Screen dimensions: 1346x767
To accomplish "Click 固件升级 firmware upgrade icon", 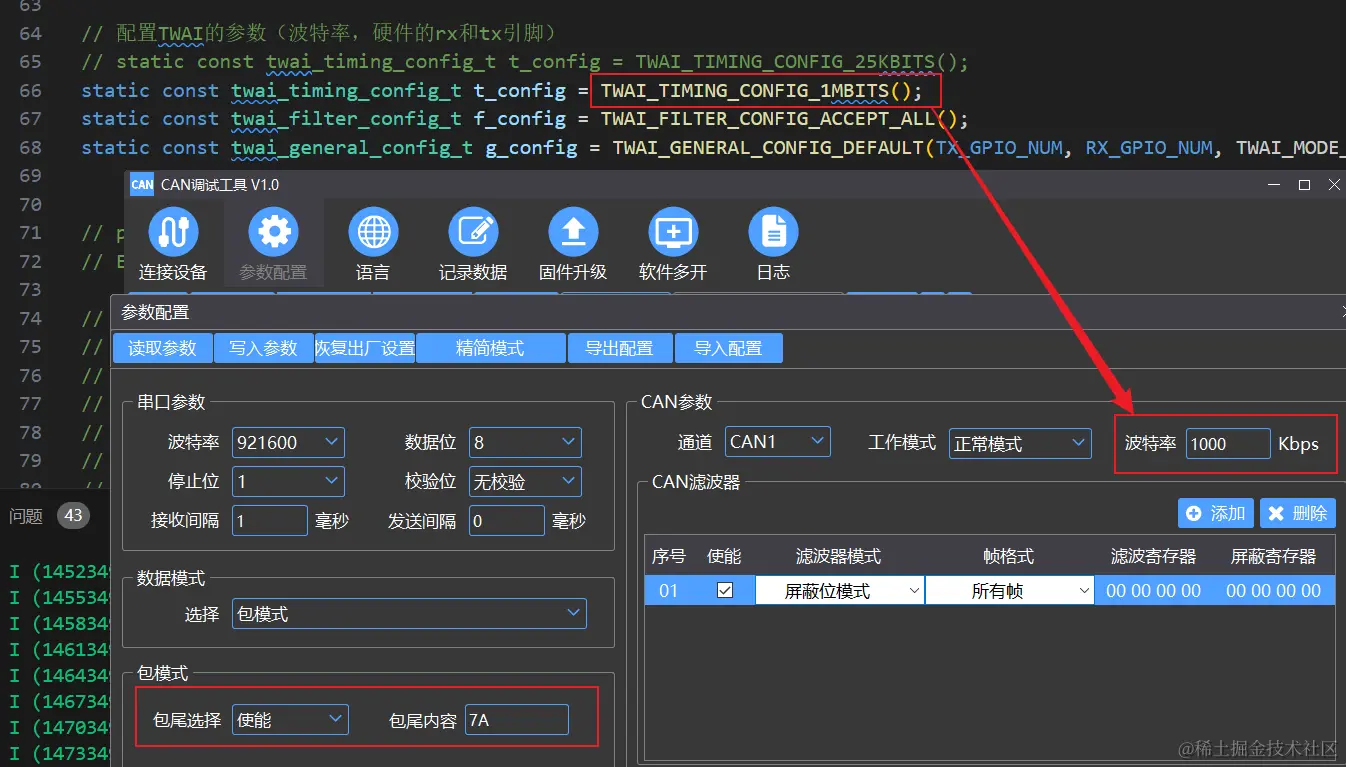I will [x=573, y=232].
